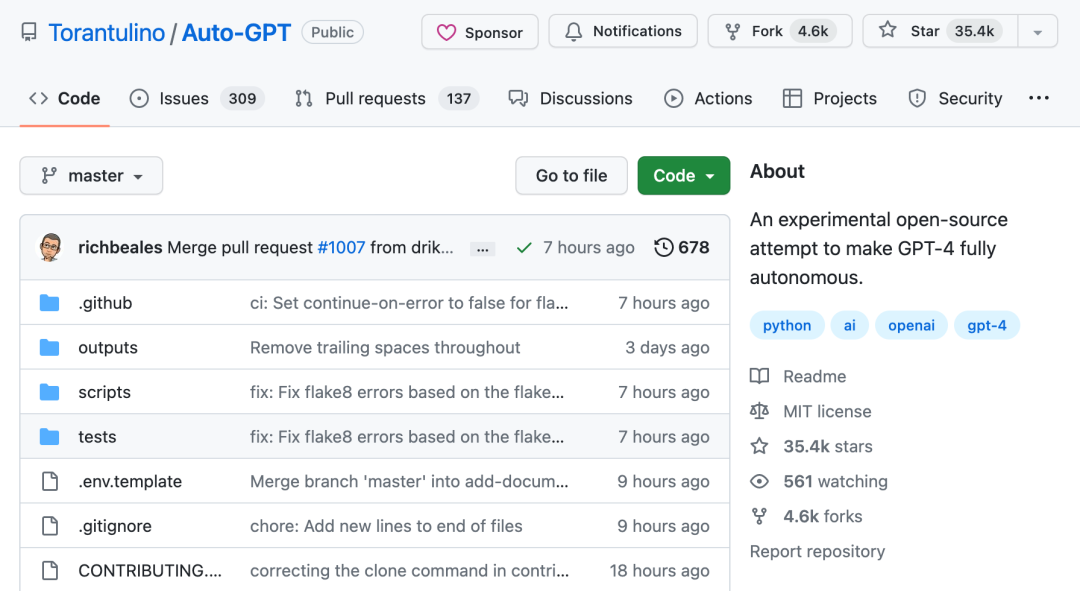Open the scripts folder name
Screen dimensions: 1080x591
105,393
